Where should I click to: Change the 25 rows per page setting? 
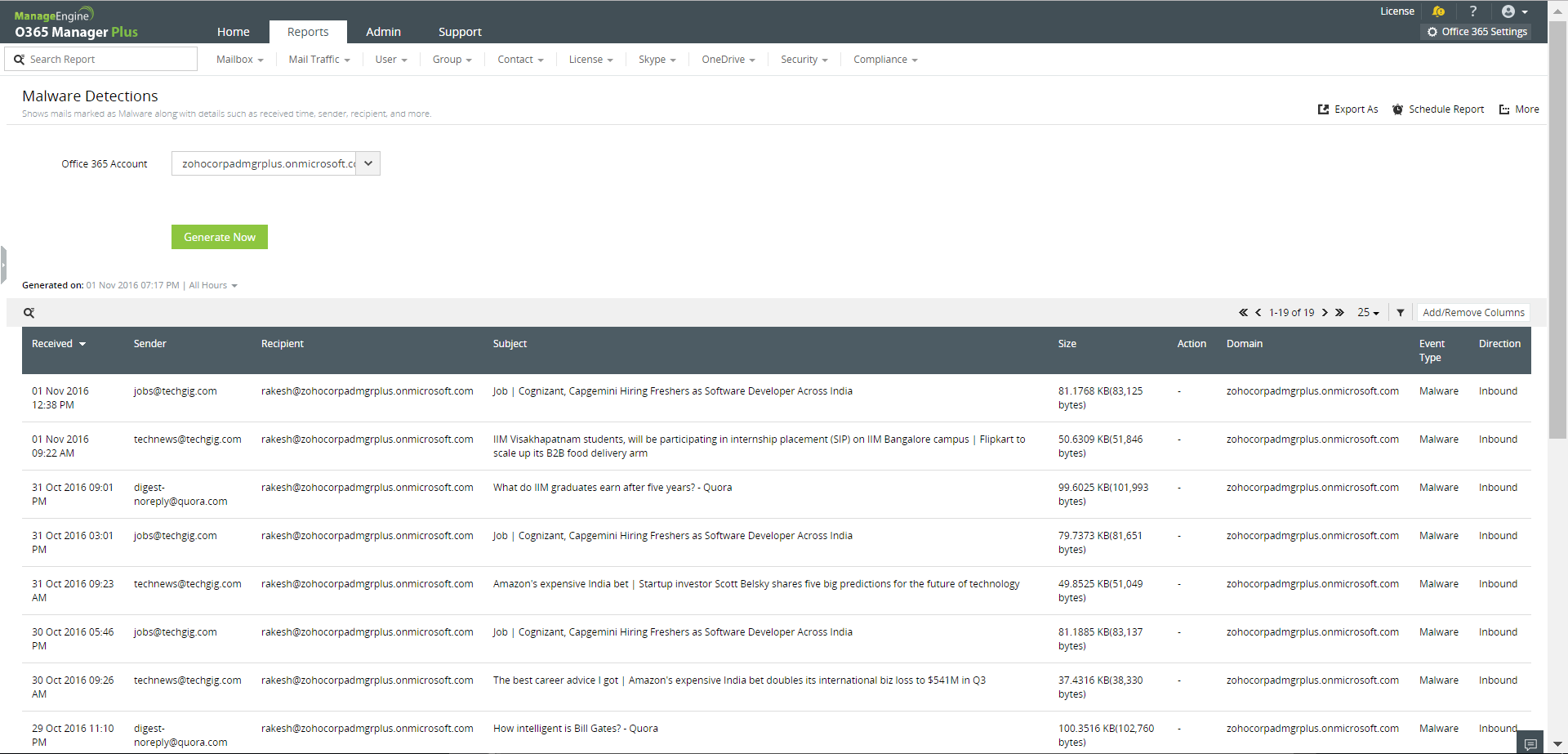(1368, 313)
